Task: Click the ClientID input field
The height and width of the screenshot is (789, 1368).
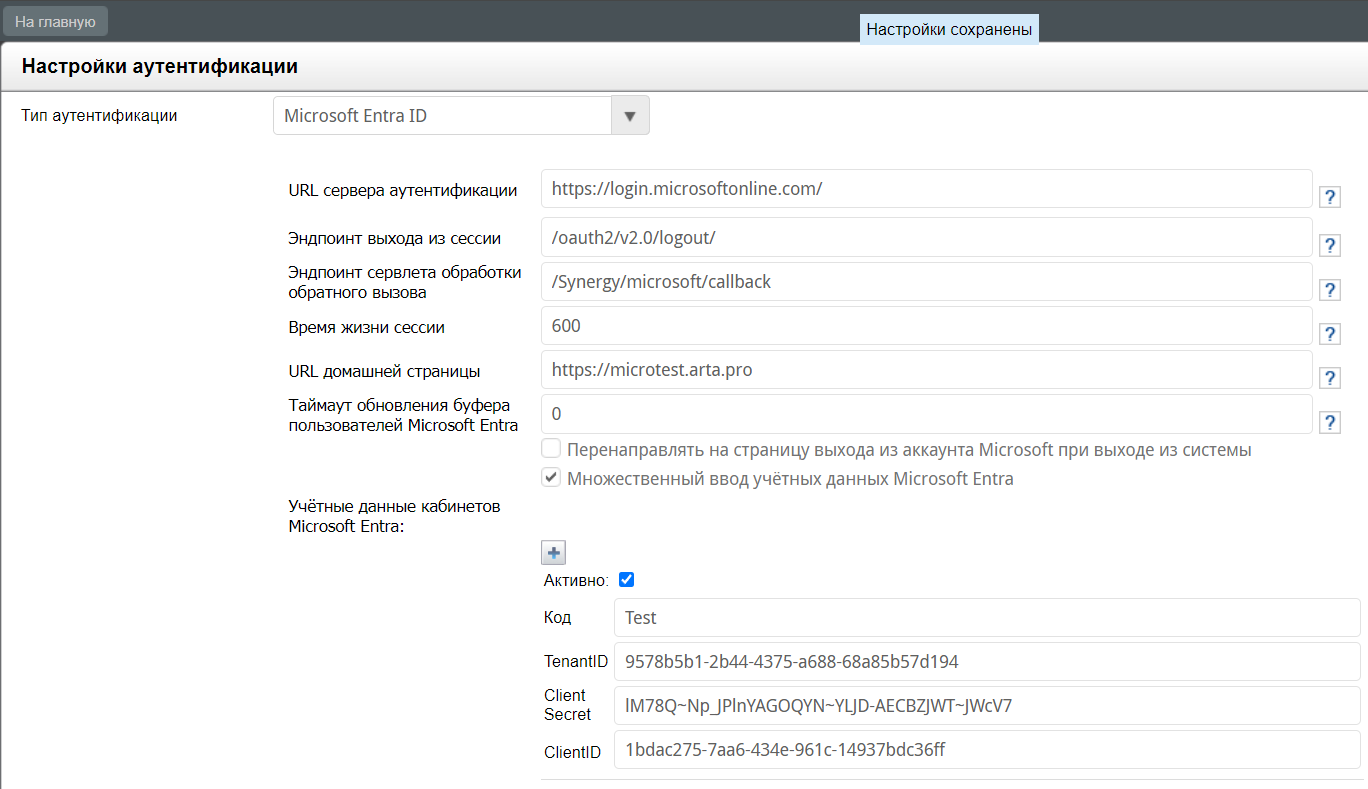Action: pyautogui.click(x=987, y=750)
